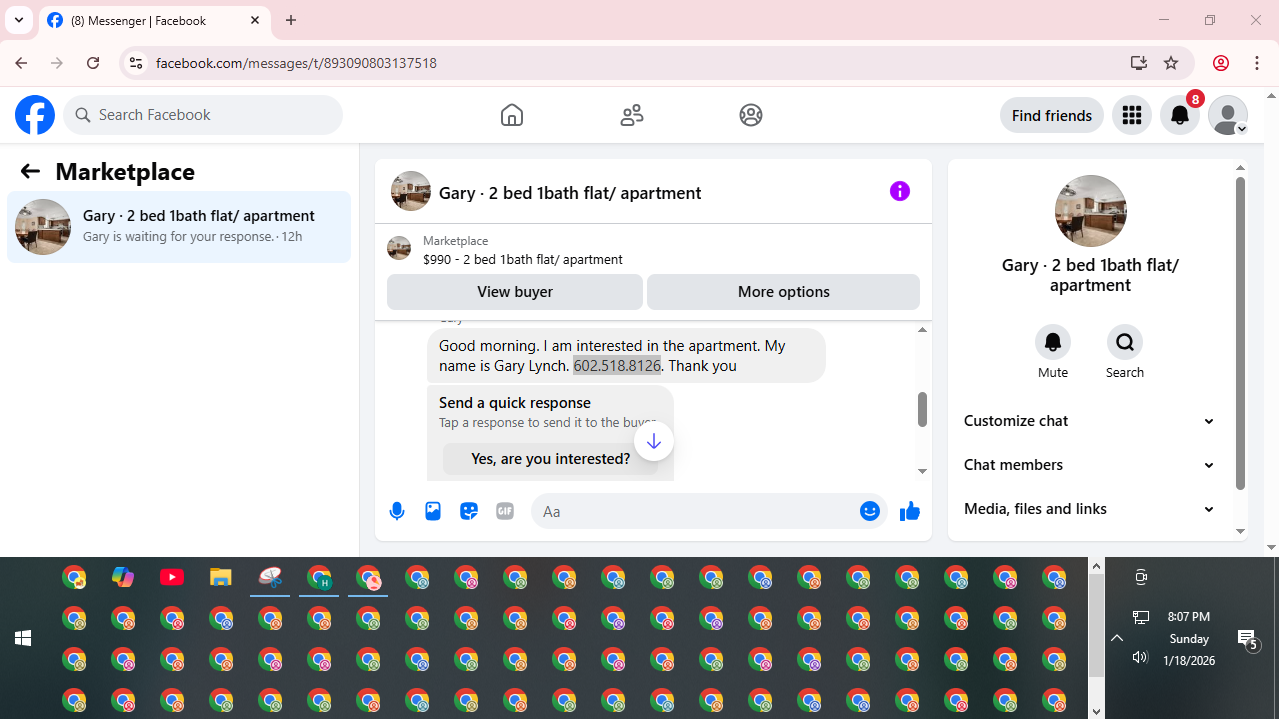
Task: Click the taskbar clock 8:07 PM
Action: tap(1189, 617)
